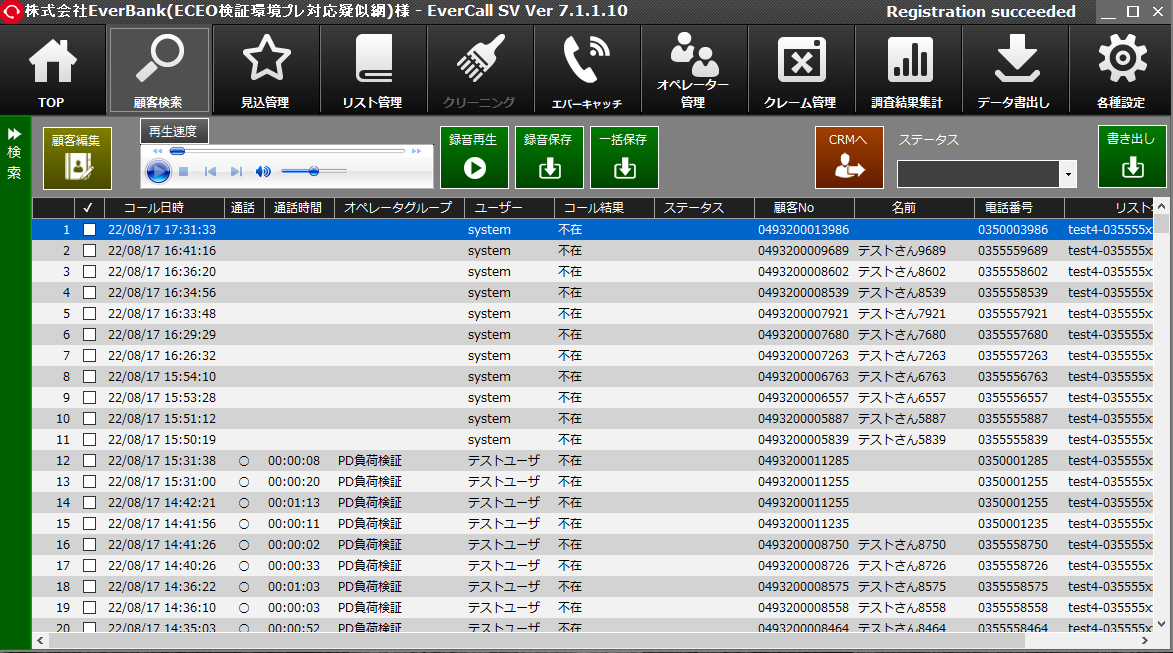Click the 再生速度 playback speed button
Screen dimensions: 1173x653
point(174,131)
